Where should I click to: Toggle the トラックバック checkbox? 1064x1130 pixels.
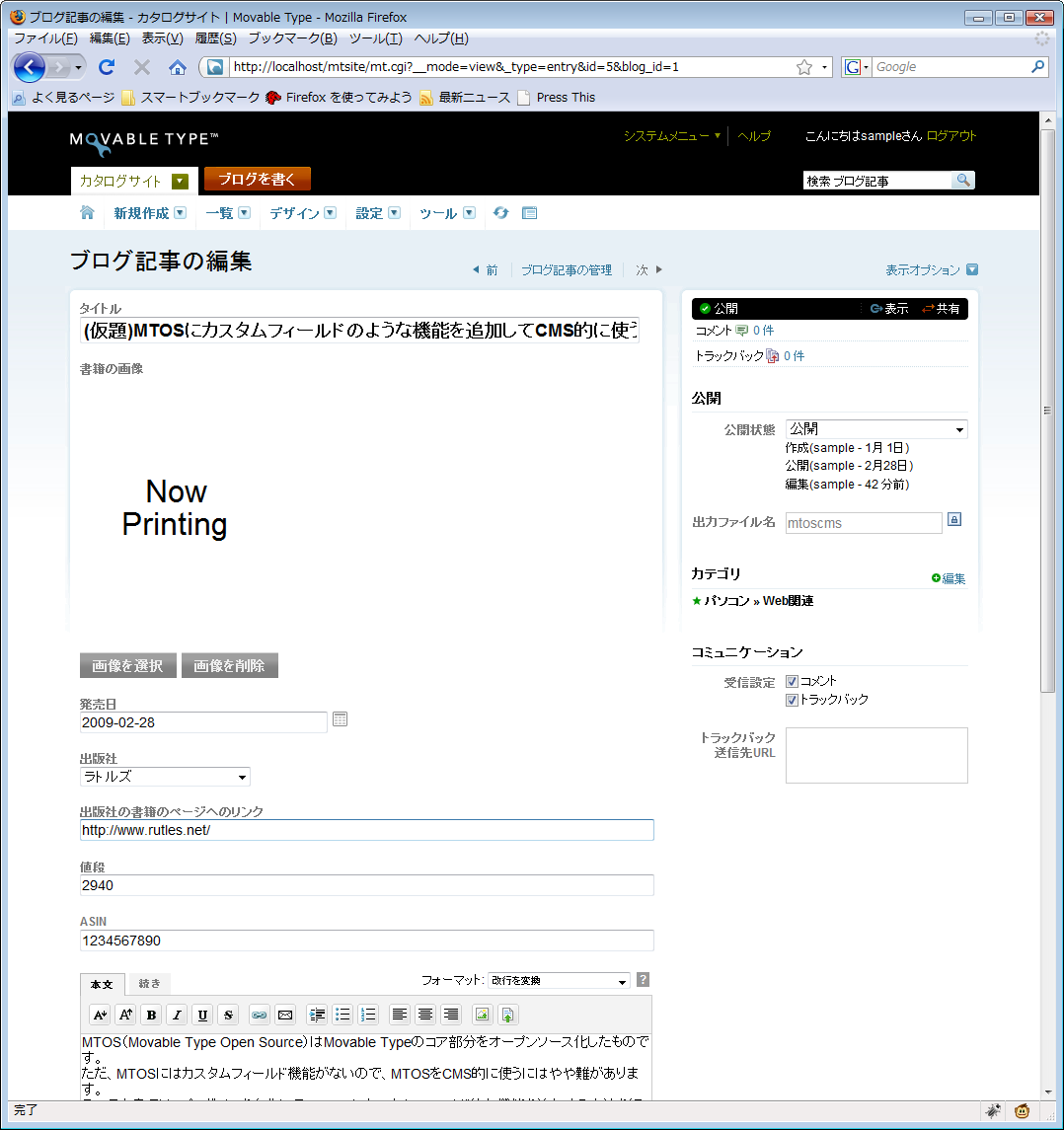(792, 700)
